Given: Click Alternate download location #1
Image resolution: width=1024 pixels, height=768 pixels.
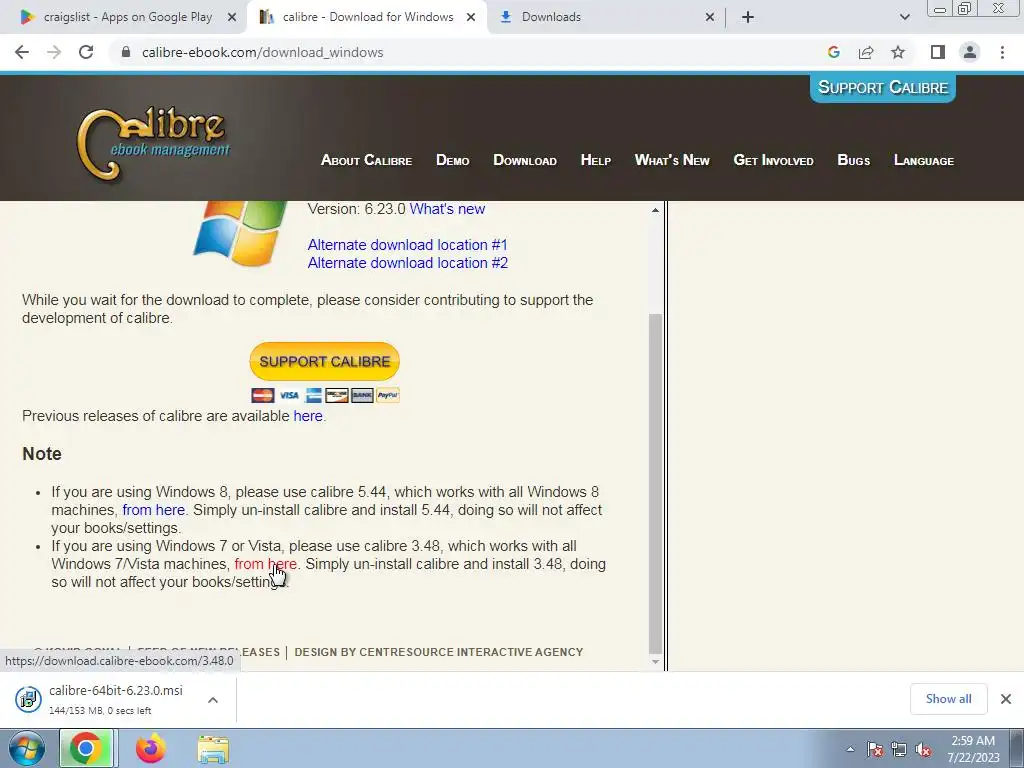Looking at the screenshot, I should tap(408, 245).
